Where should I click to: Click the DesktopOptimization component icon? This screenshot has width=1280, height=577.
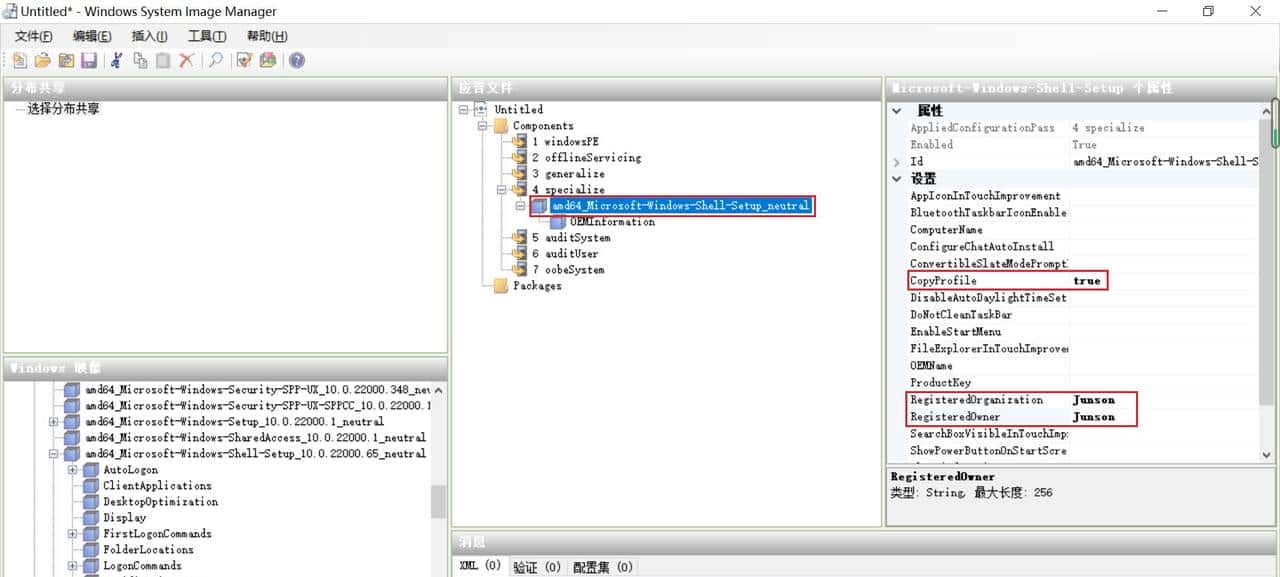[x=91, y=502]
